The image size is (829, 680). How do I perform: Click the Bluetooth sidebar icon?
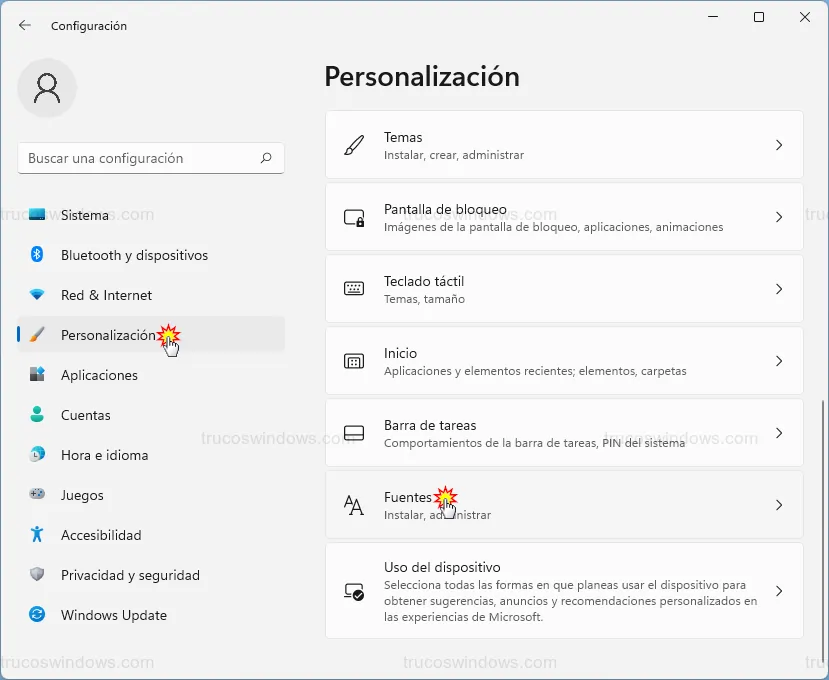click(x=37, y=255)
